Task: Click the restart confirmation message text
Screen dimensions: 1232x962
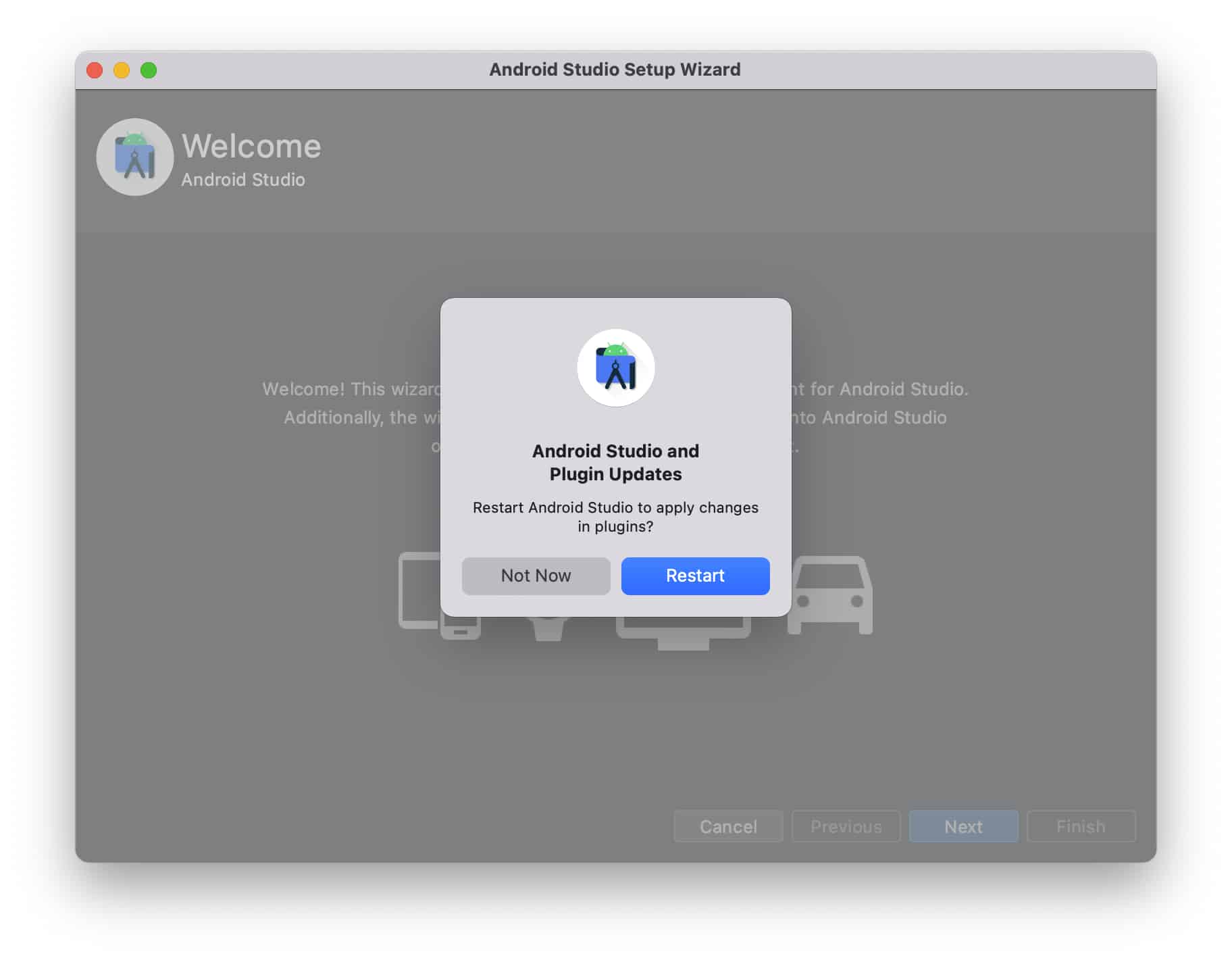Action: tap(615, 517)
